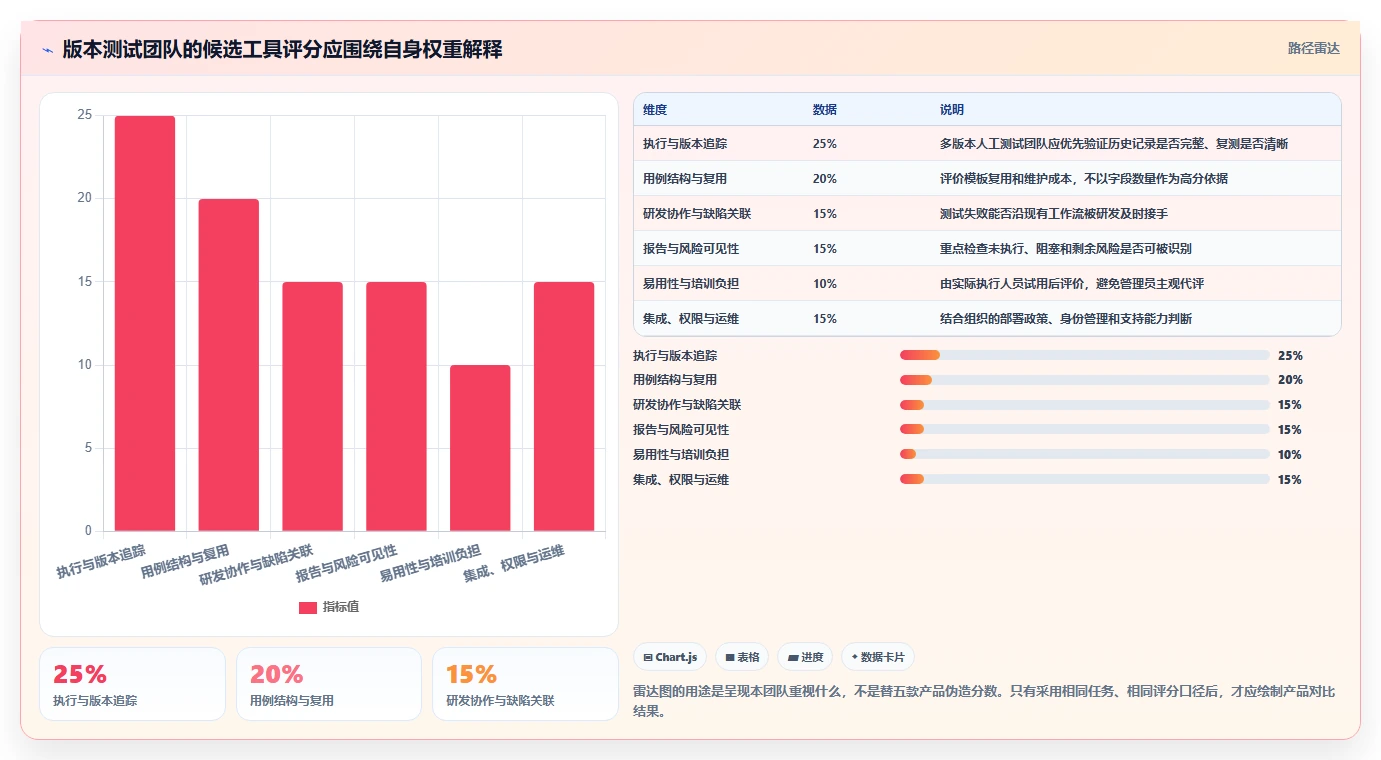Click the 研发协作与缺陷关联 x-axis label

pos(256,565)
